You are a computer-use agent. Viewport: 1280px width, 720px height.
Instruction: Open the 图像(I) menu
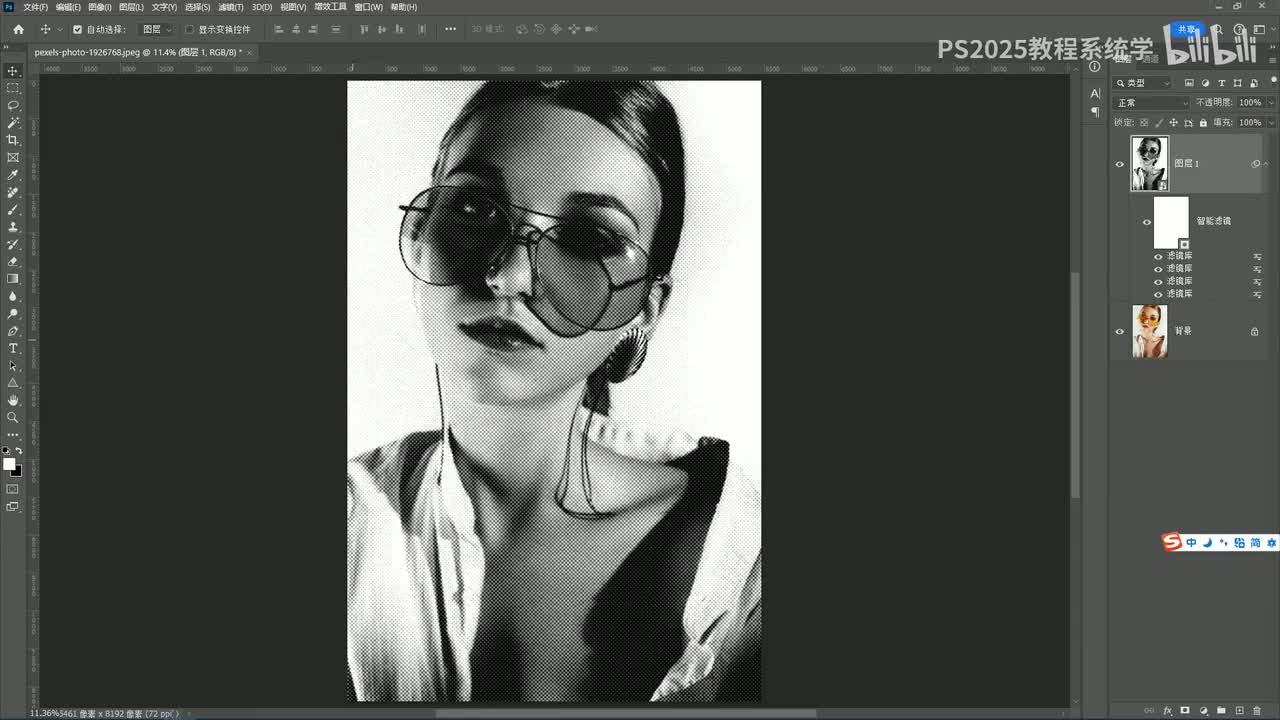pyautogui.click(x=99, y=7)
